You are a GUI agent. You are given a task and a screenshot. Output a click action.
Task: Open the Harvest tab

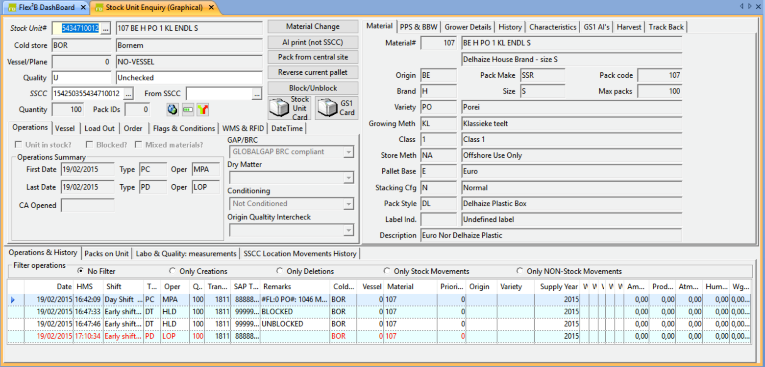point(629,27)
